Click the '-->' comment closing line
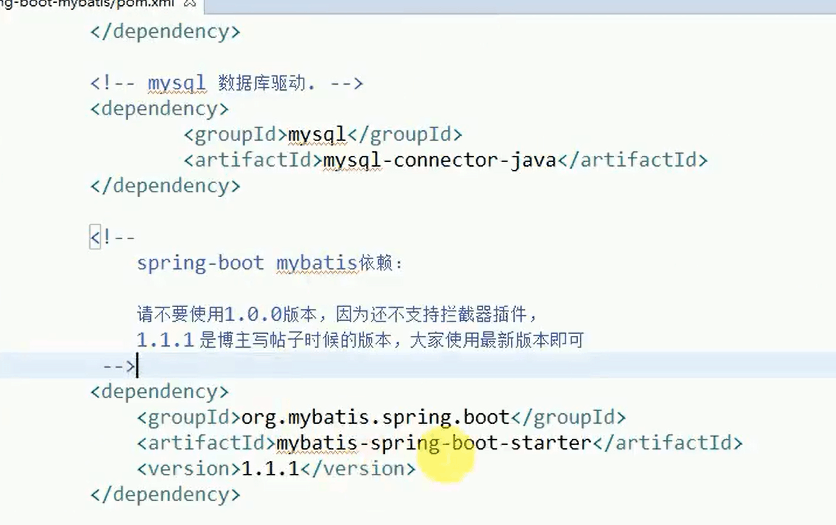Viewport: 836px width, 525px height. [x=119, y=366]
